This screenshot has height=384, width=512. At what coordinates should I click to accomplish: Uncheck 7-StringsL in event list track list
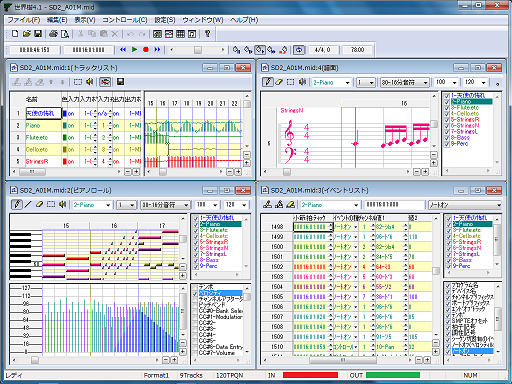[449, 254]
